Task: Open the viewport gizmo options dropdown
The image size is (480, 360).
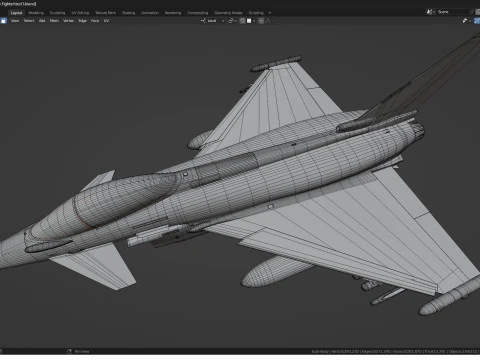Action: [x=466, y=21]
